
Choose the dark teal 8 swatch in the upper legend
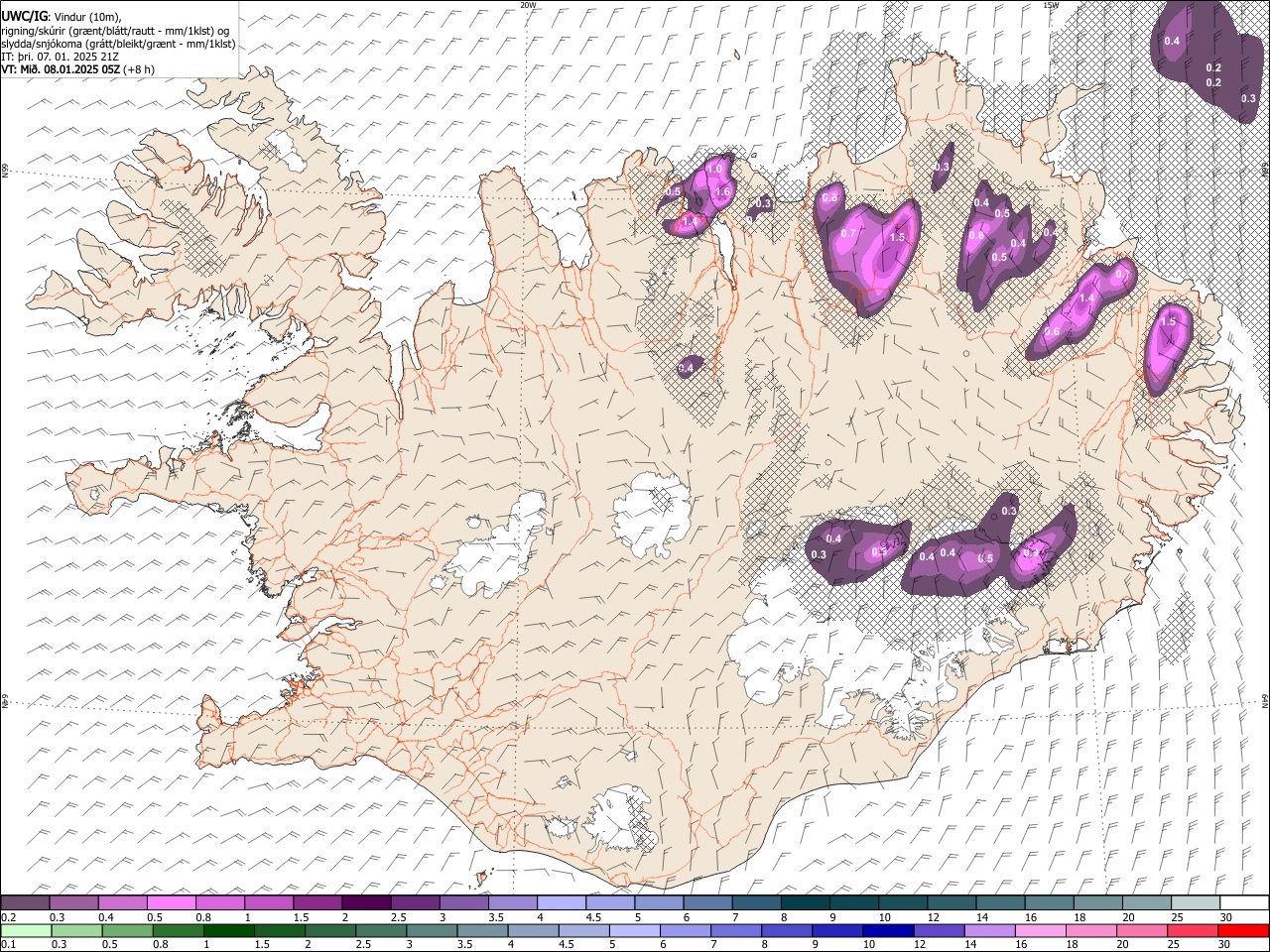click(x=805, y=902)
